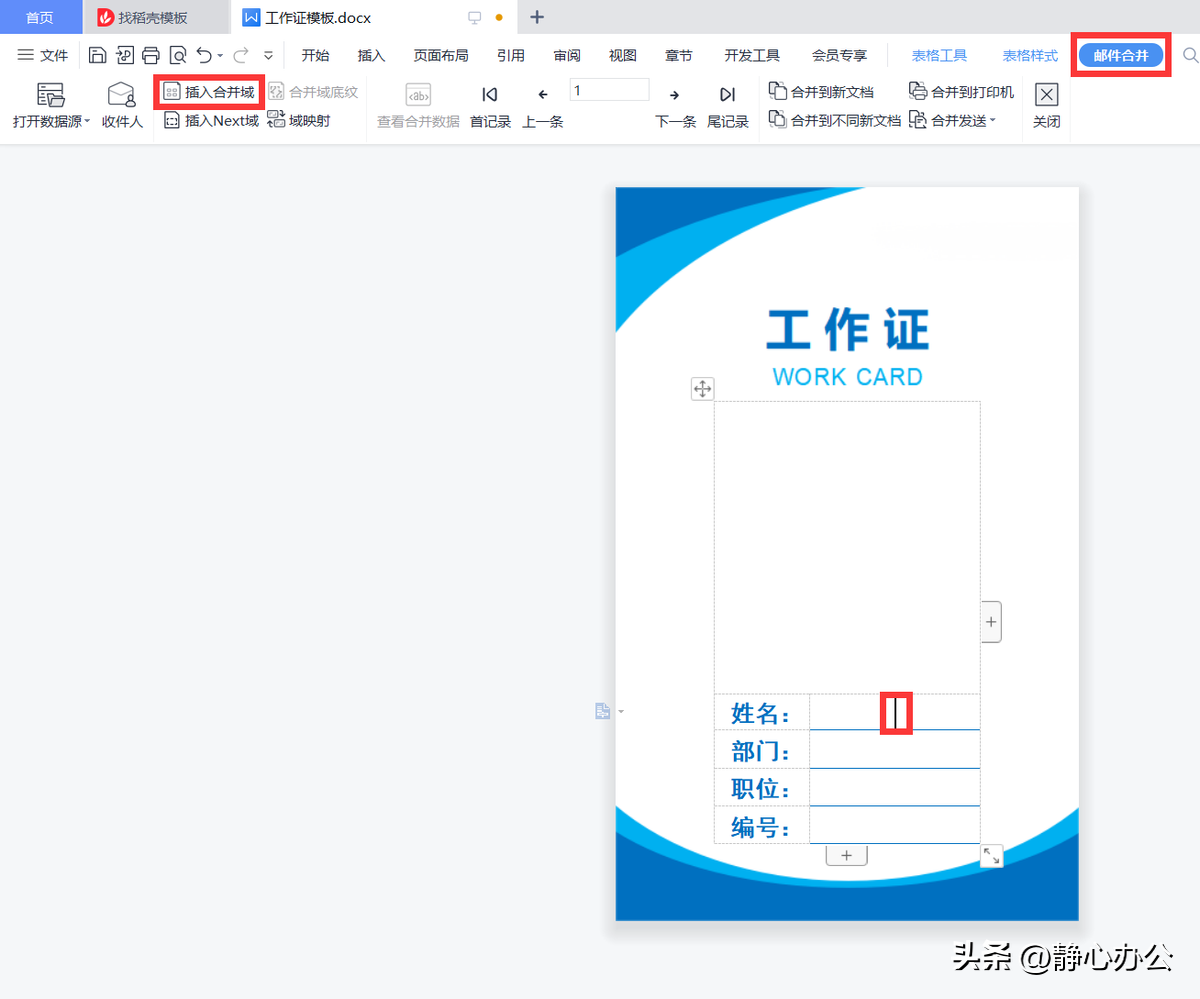Image resolution: width=1200 pixels, height=999 pixels.
Task: Click the empty cell beside 部门：
Action: point(895,750)
